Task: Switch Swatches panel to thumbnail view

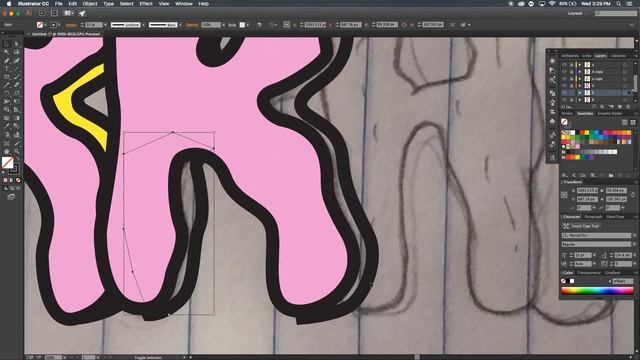Action: point(633,122)
